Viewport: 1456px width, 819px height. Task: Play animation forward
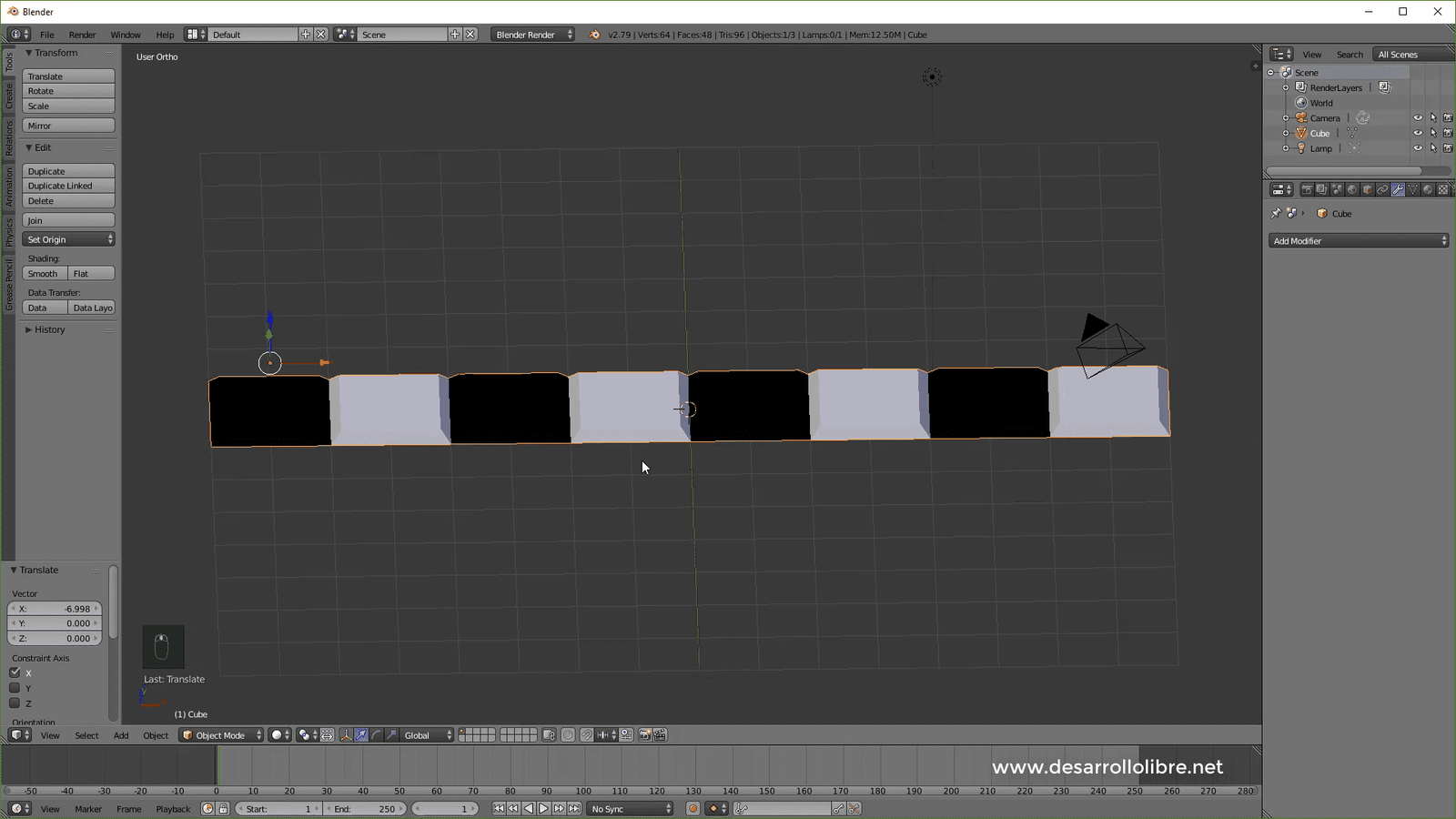(x=543, y=809)
